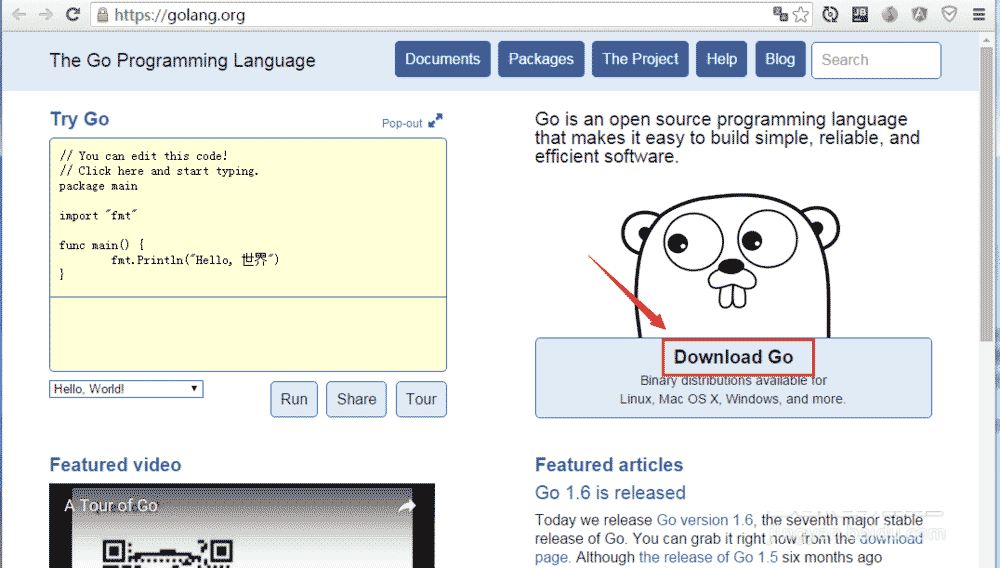Click the Share button
This screenshot has width=1000, height=568.
[x=357, y=399]
